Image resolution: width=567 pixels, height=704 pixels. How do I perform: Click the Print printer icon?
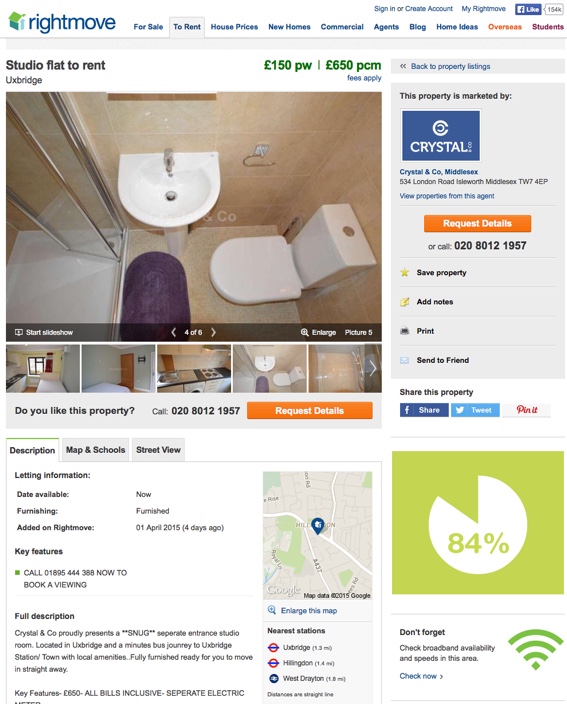point(404,331)
